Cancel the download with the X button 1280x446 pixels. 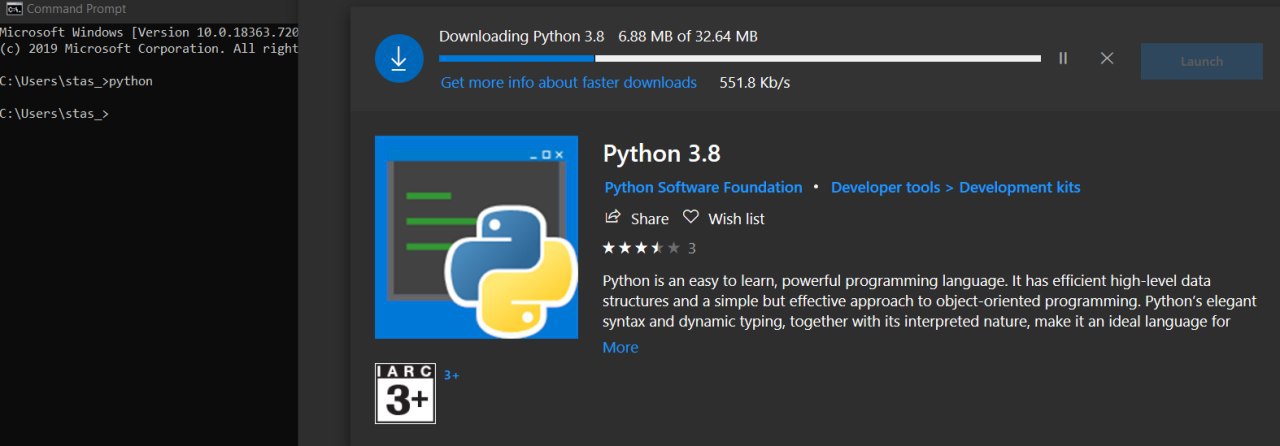click(1107, 58)
